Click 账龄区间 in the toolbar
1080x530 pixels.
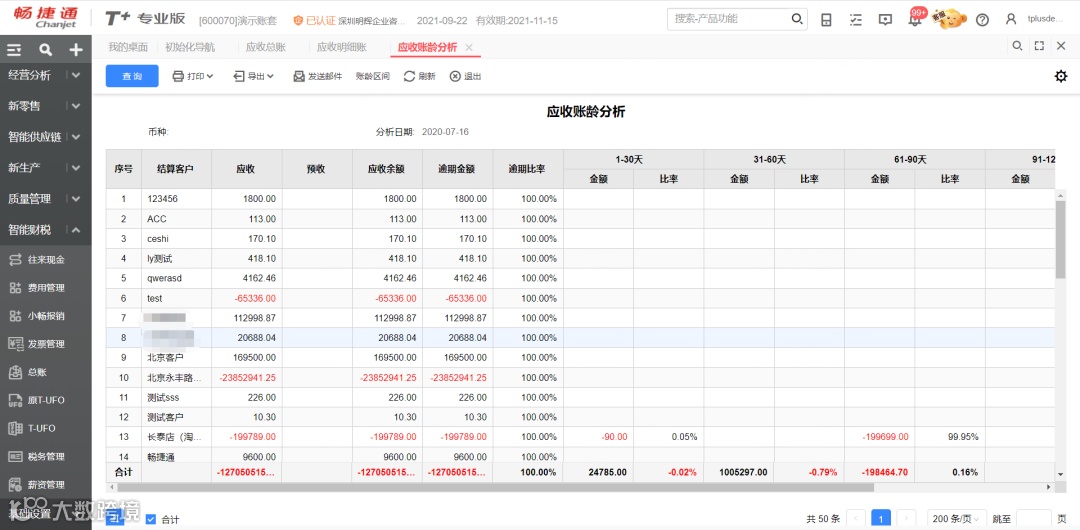373,77
